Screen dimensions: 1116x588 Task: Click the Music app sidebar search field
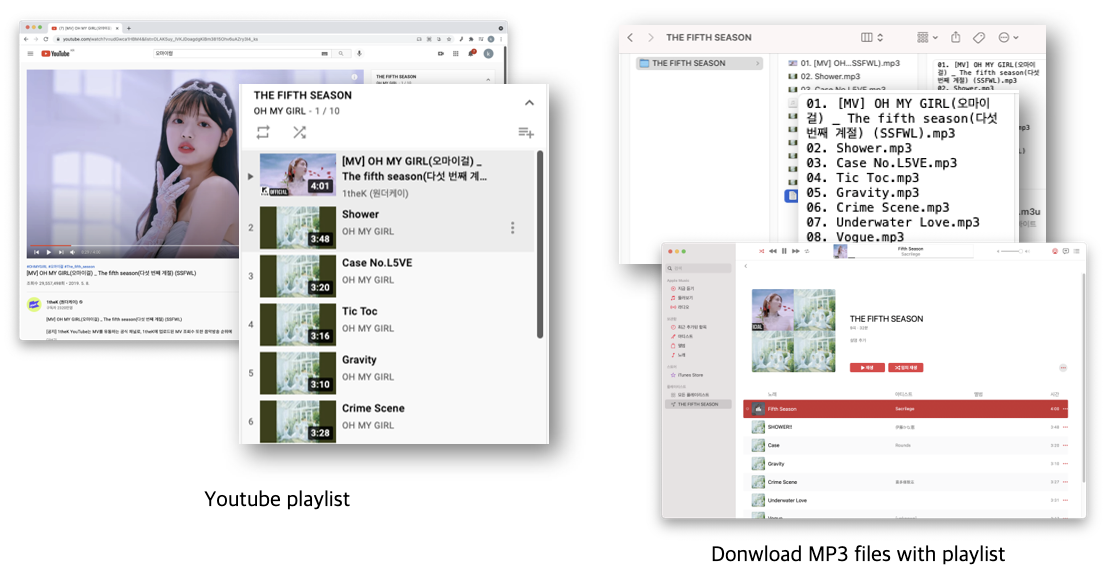click(698, 268)
